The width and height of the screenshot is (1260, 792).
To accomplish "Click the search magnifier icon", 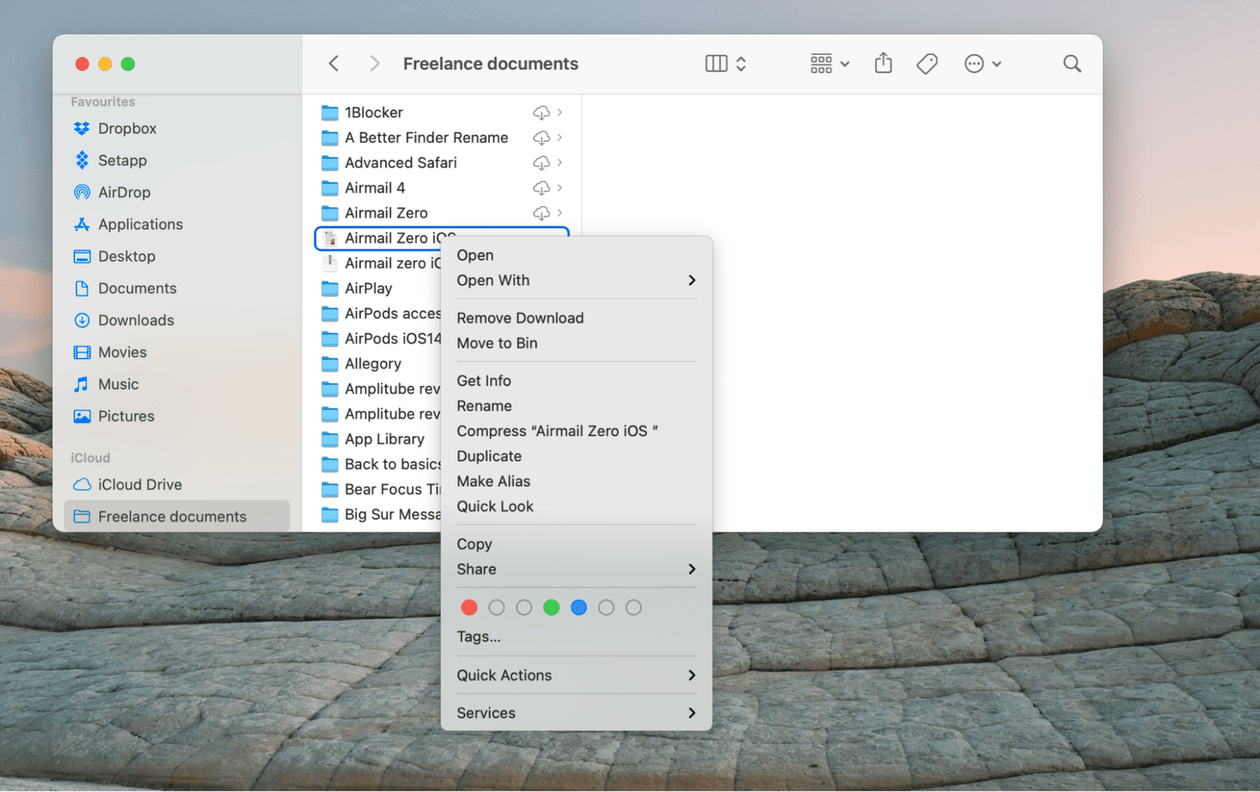I will tap(1072, 63).
